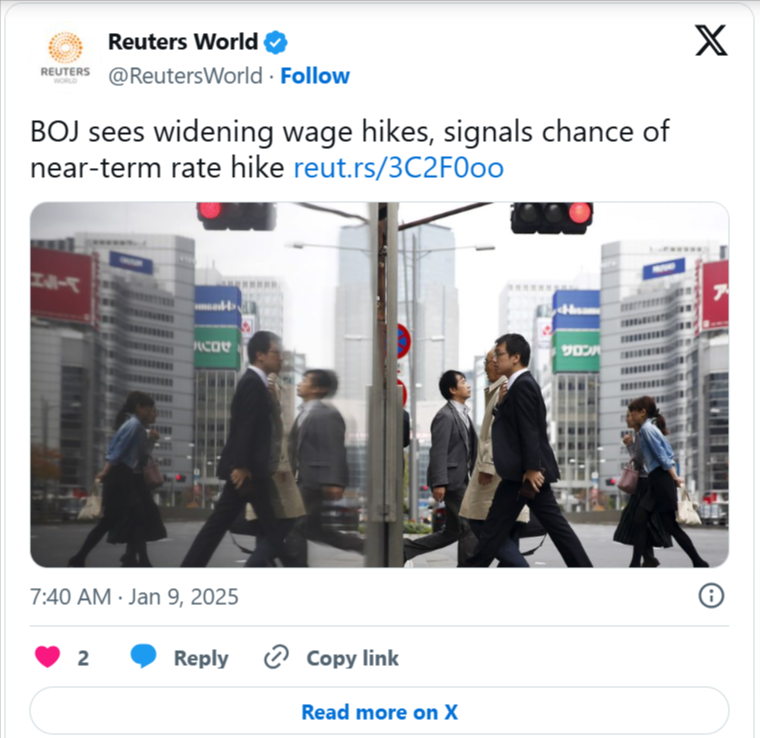Open the Reuters World display name
This screenshot has height=738, width=760.
183,42
